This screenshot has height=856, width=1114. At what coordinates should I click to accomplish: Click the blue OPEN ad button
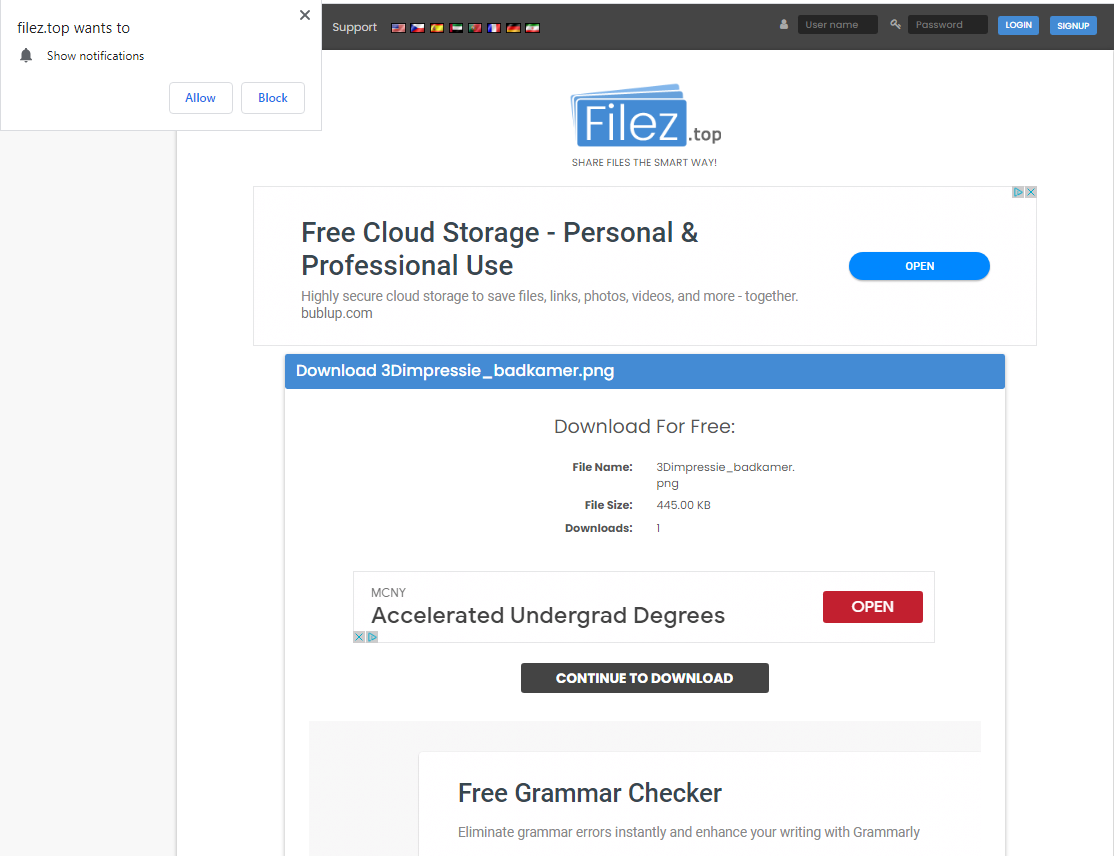tap(919, 266)
